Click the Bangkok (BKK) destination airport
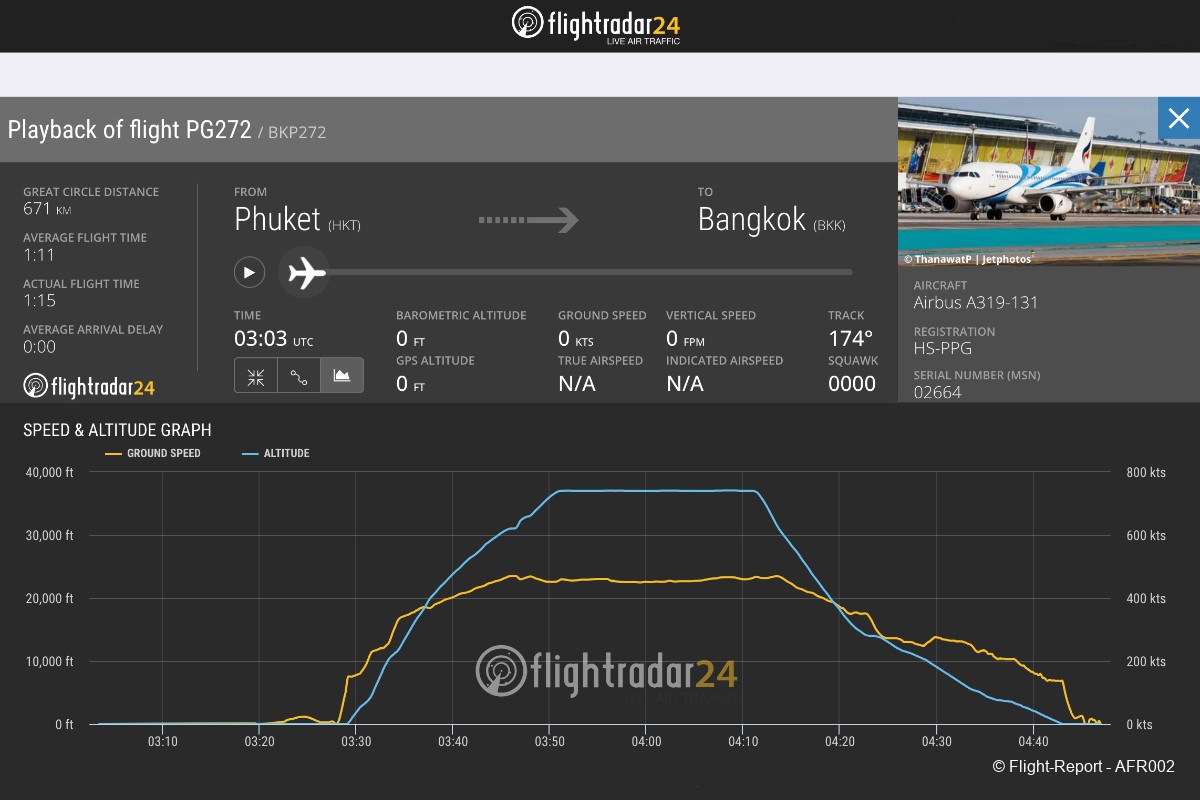Viewport: 1200px width, 800px height. pos(771,220)
